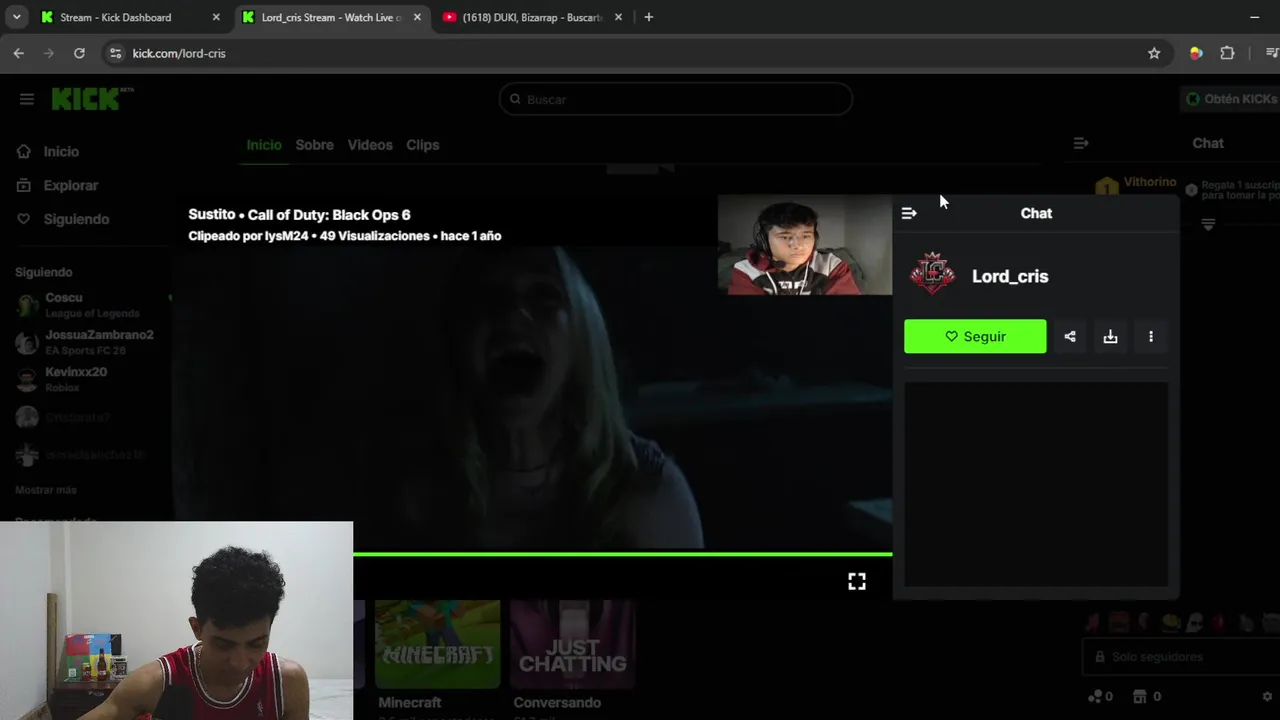Open Lord_cris channel name link
The height and width of the screenshot is (720, 1280).
click(x=1010, y=276)
